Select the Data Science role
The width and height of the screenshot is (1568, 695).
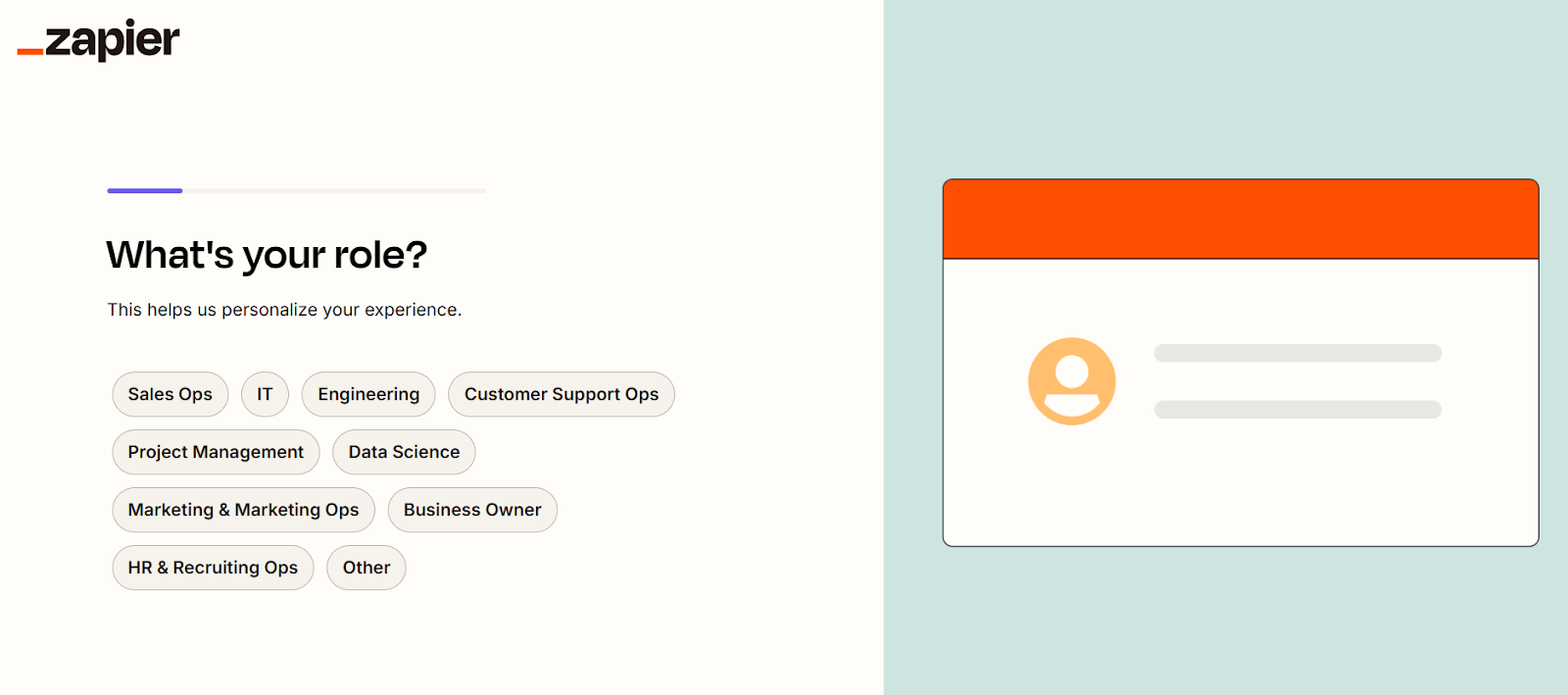point(404,452)
